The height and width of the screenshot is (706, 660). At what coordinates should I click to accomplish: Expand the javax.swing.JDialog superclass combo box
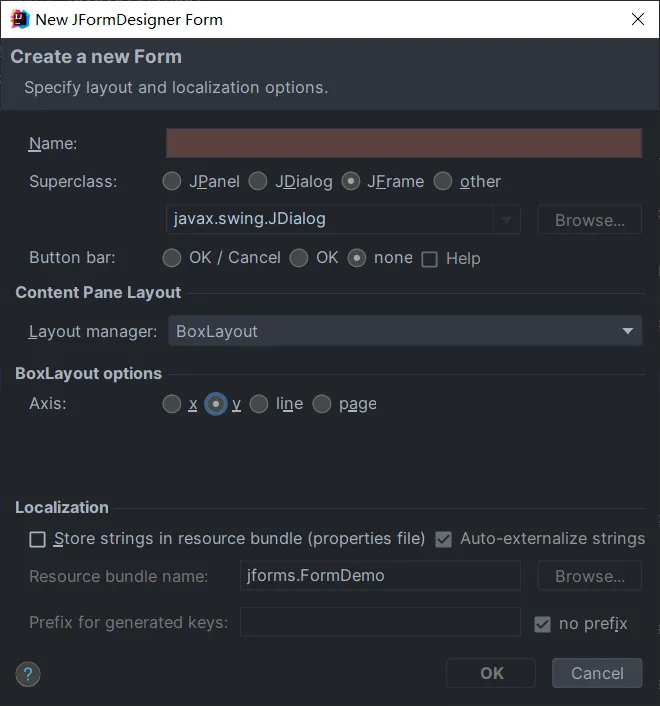click(x=507, y=219)
